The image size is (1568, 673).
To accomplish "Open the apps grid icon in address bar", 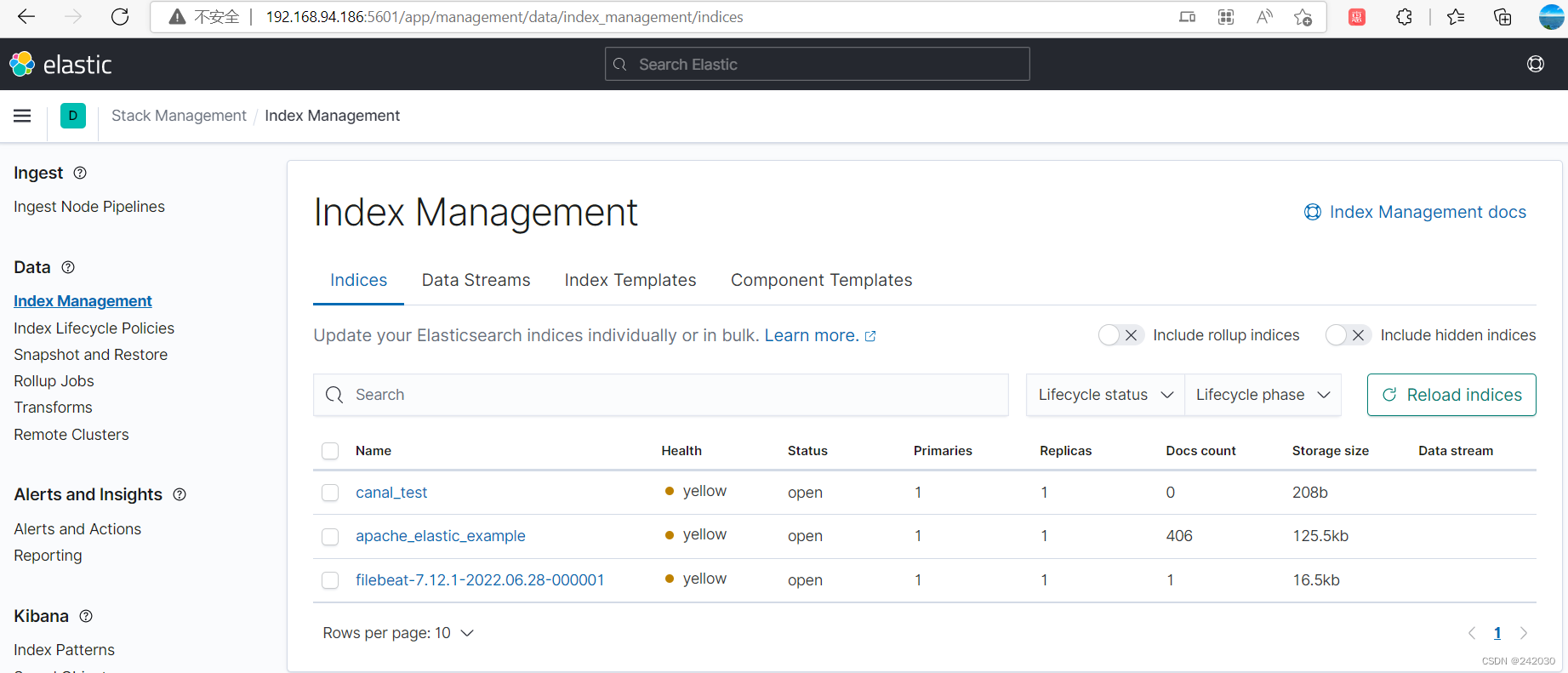I will [1226, 17].
